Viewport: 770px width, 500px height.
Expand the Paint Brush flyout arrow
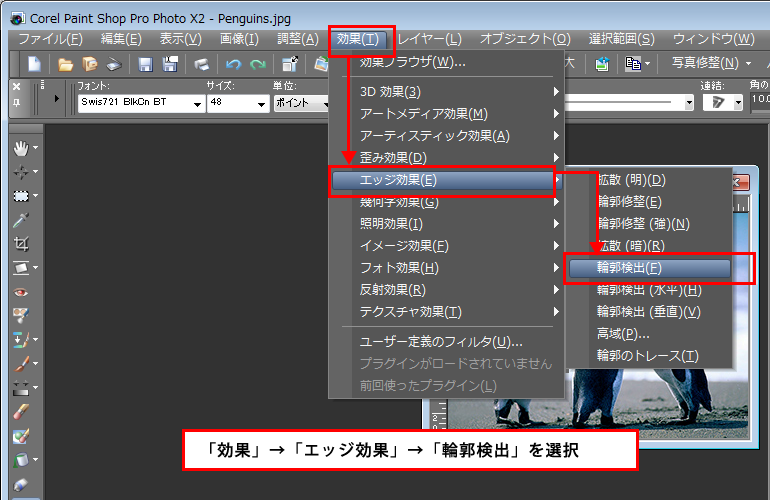click(x=35, y=363)
